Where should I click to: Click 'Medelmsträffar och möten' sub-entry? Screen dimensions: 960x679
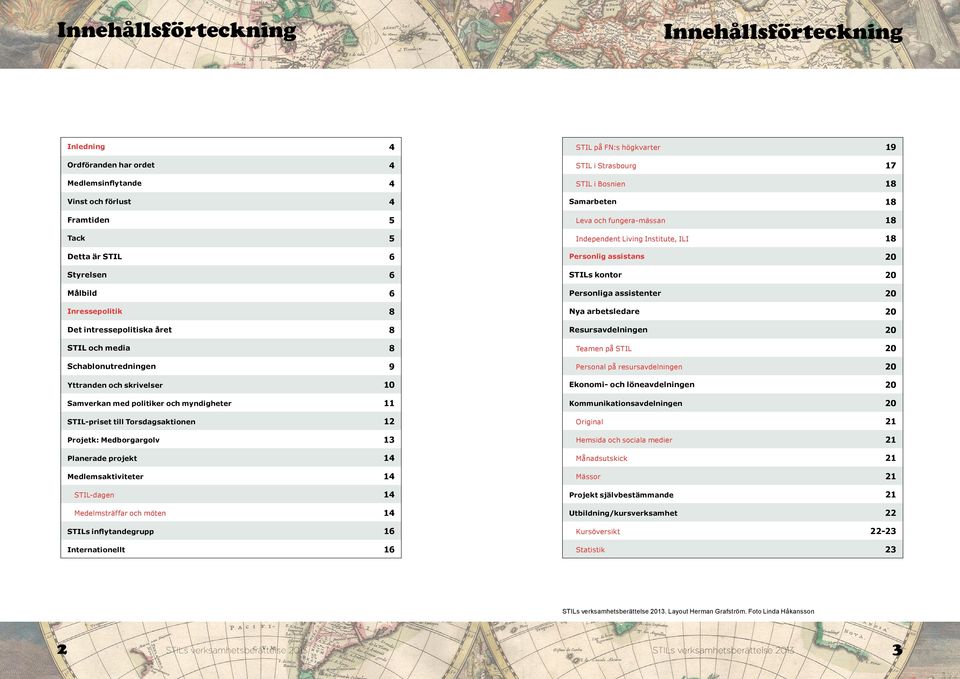click(231, 513)
